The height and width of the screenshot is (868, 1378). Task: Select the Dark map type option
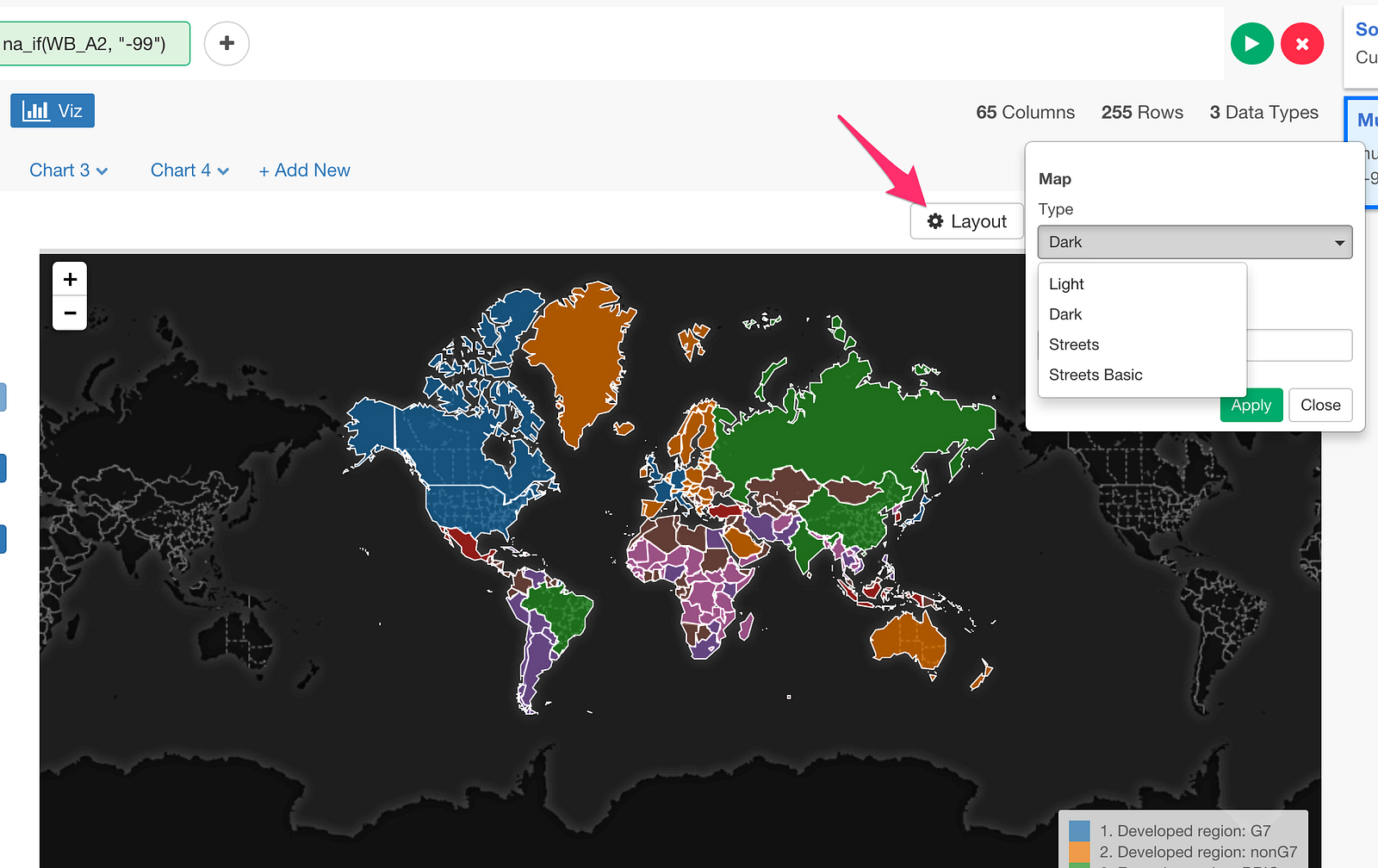coord(1142,314)
